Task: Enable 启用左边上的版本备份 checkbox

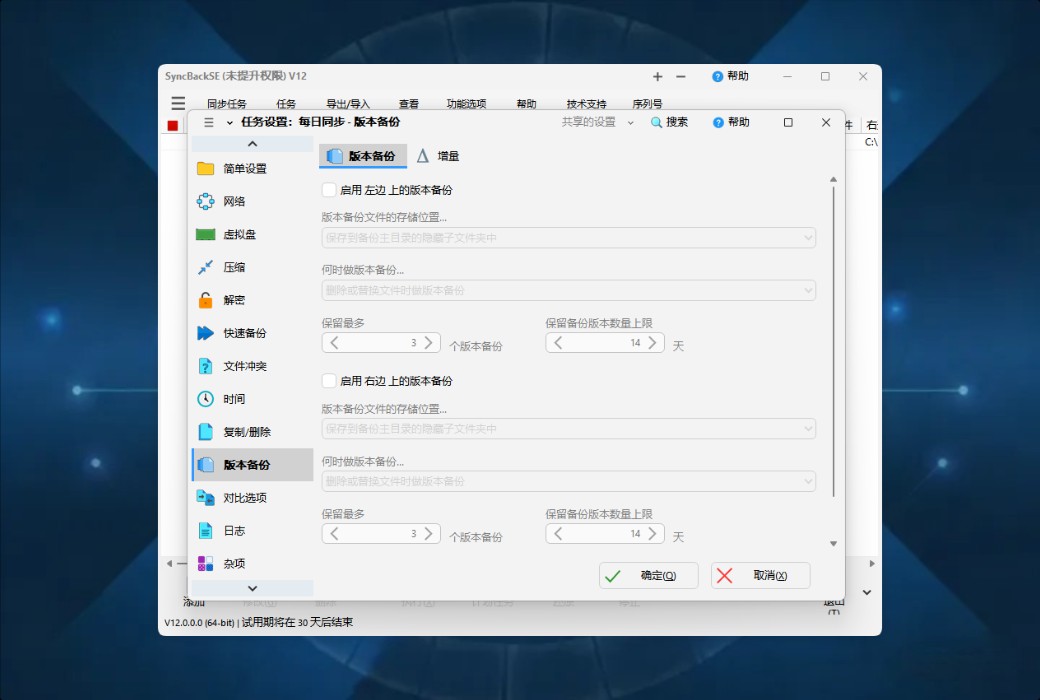Action: (x=329, y=189)
